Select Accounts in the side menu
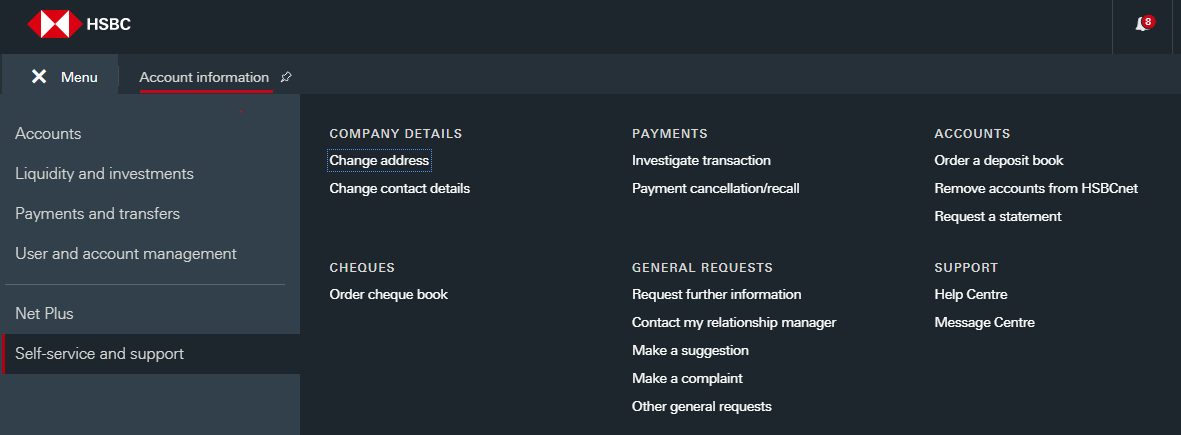 48,134
